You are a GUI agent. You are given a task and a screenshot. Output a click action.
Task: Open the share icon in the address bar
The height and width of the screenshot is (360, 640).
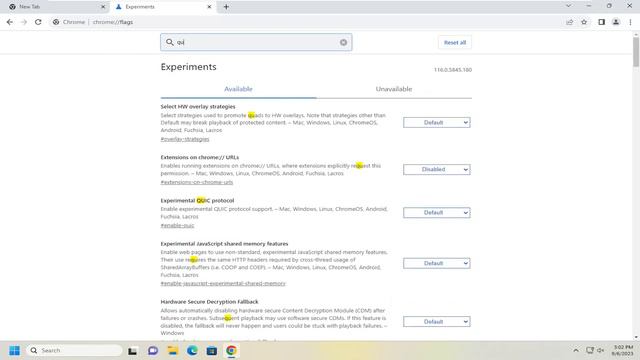pyautogui.click(x=569, y=22)
